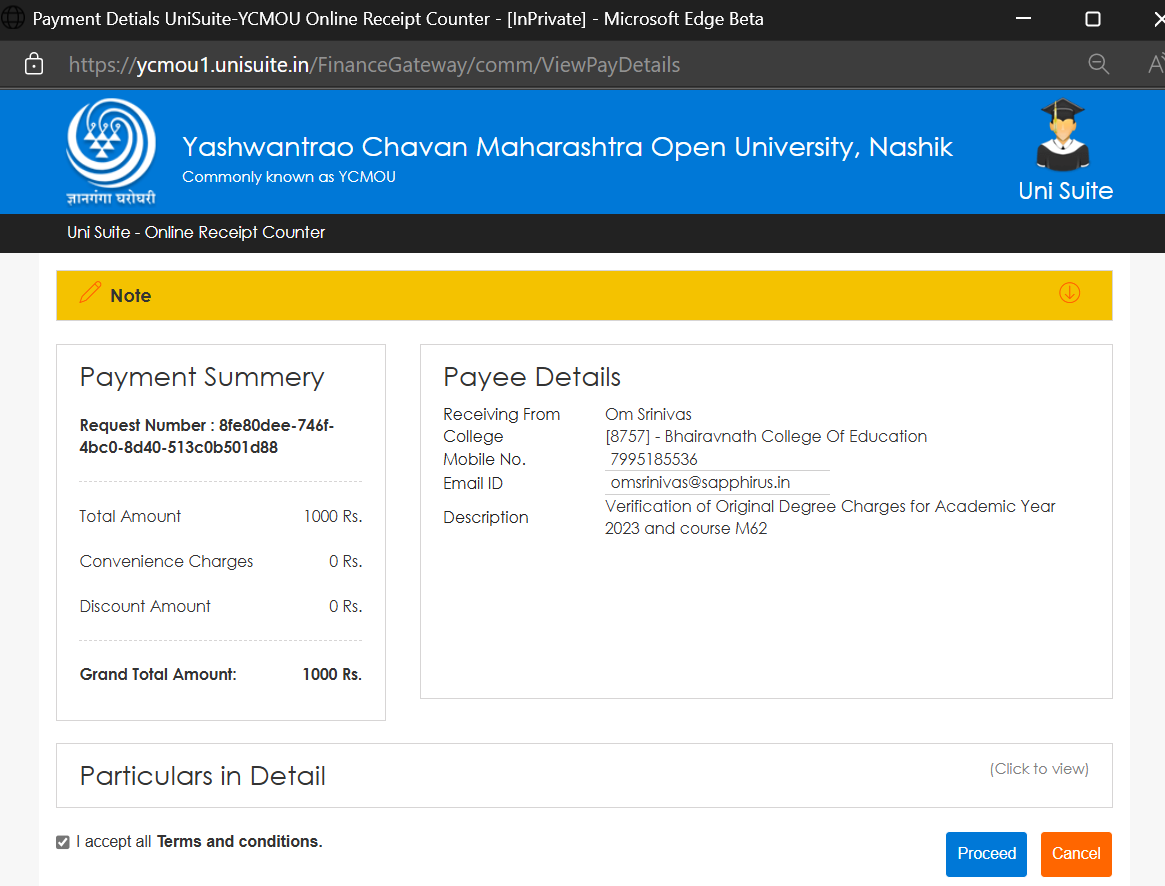
Task: Click the zoom magnifier icon in address bar
Action: point(1098,65)
